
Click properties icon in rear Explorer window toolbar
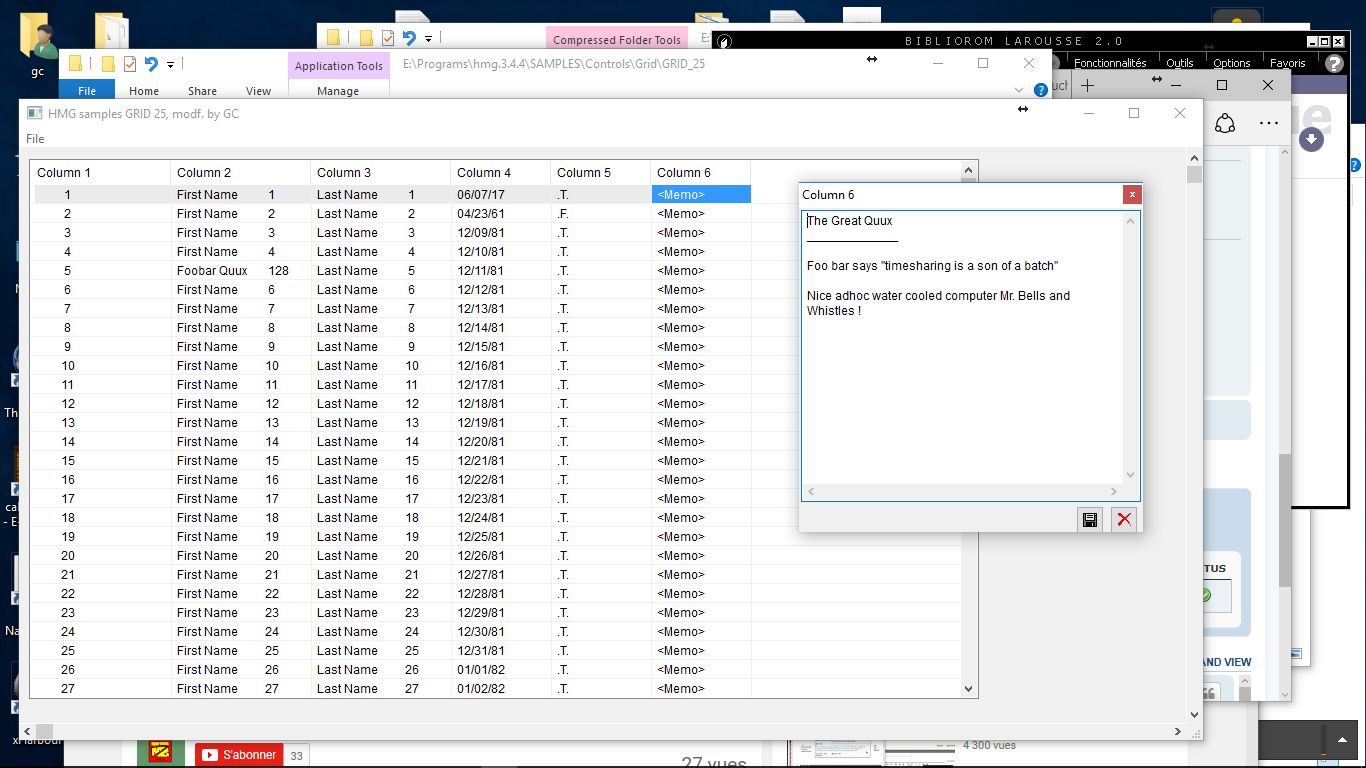click(x=387, y=38)
